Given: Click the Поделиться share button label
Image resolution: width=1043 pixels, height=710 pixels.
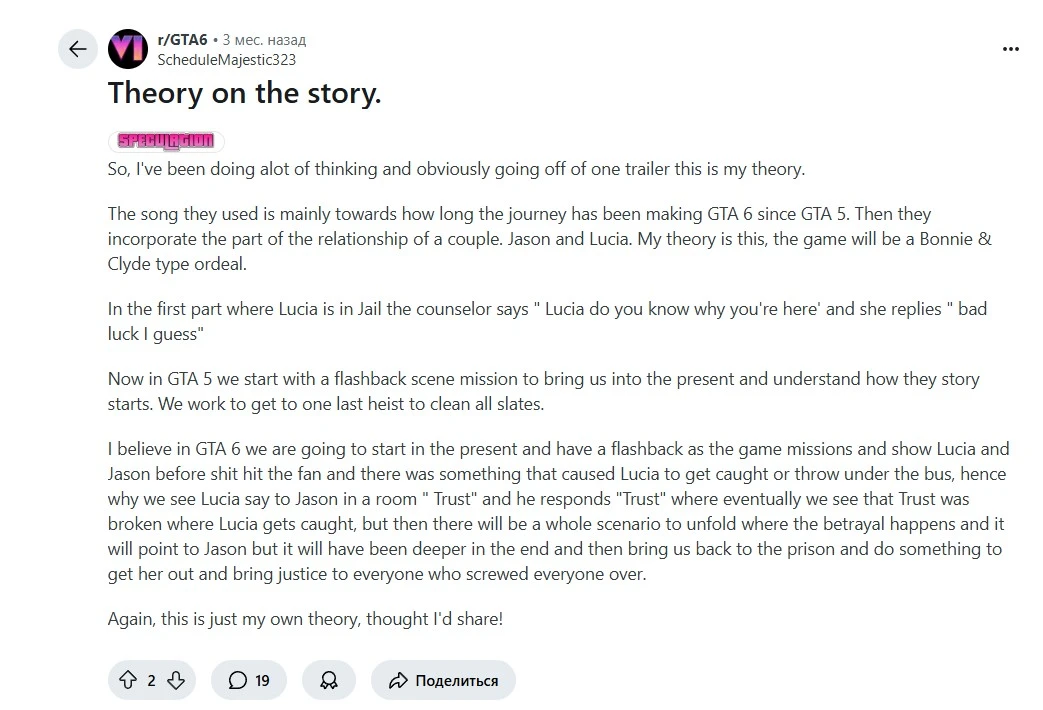Looking at the screenshot, I should (456, 681).
